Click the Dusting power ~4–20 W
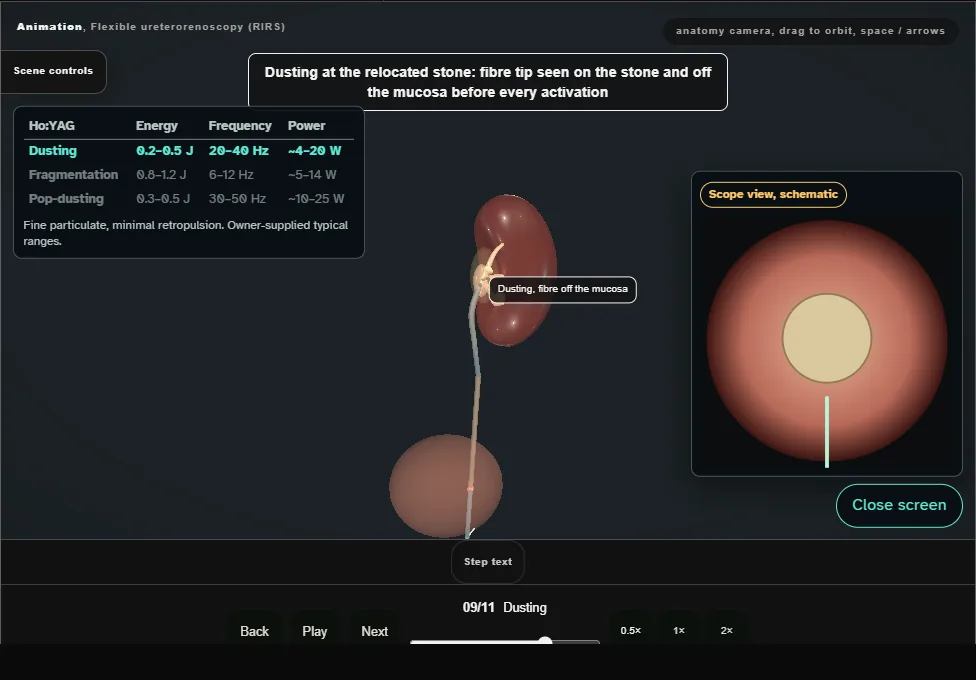The image size is (976, 680). pos(314,151)
